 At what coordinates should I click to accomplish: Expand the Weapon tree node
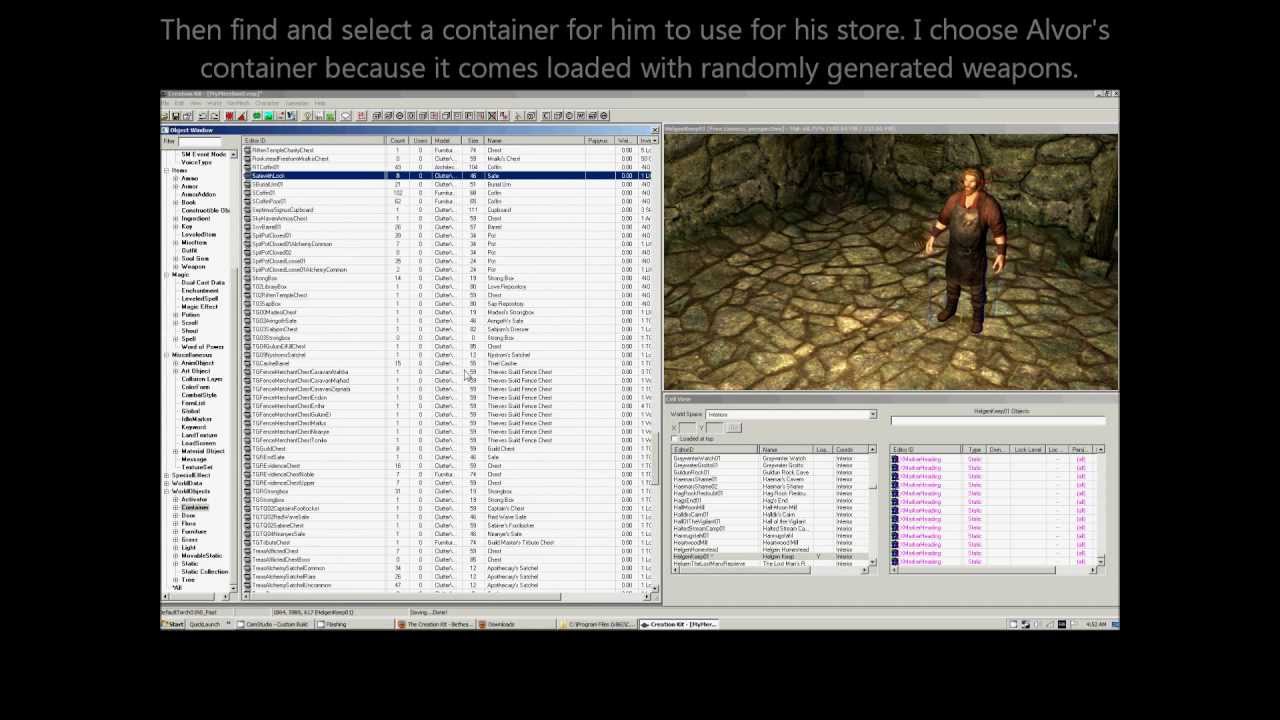click(176, 267)
